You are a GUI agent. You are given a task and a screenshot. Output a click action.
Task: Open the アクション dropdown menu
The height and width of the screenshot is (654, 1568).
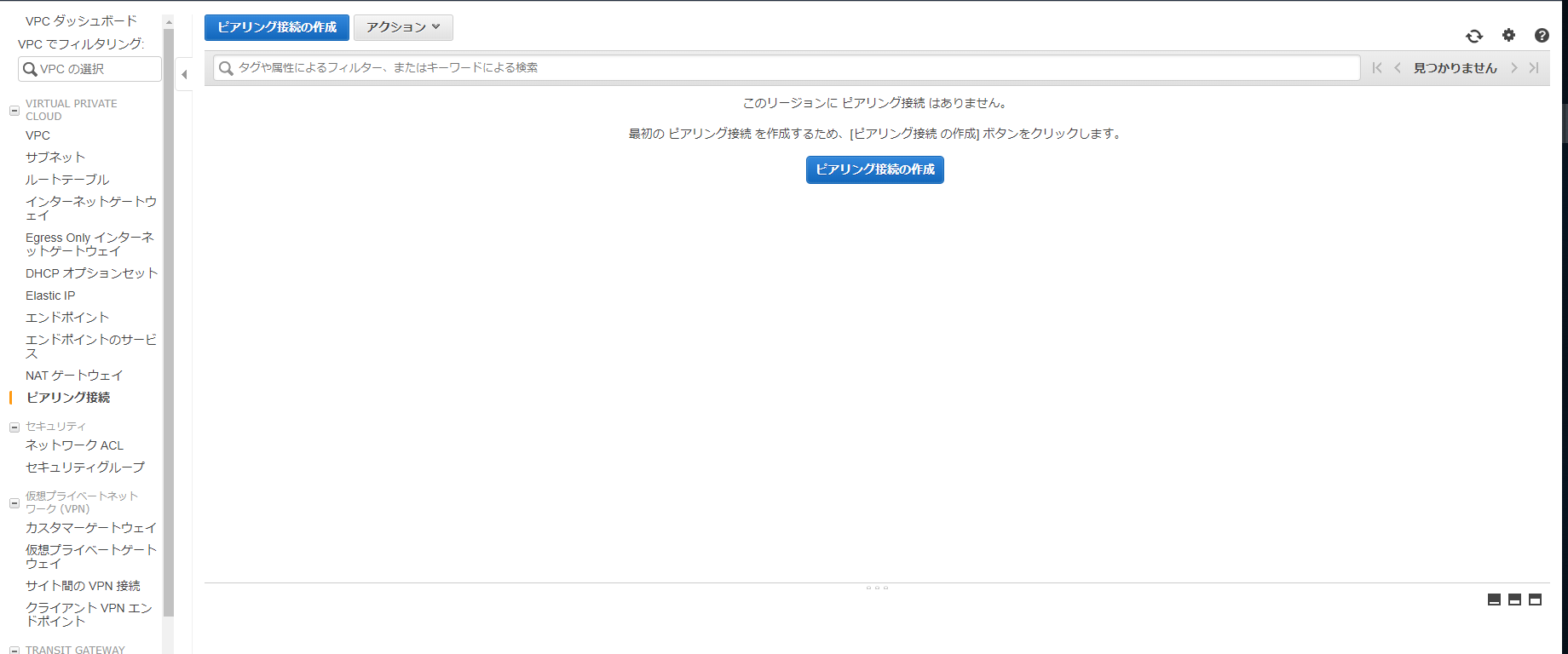click(x=403, y=27)
